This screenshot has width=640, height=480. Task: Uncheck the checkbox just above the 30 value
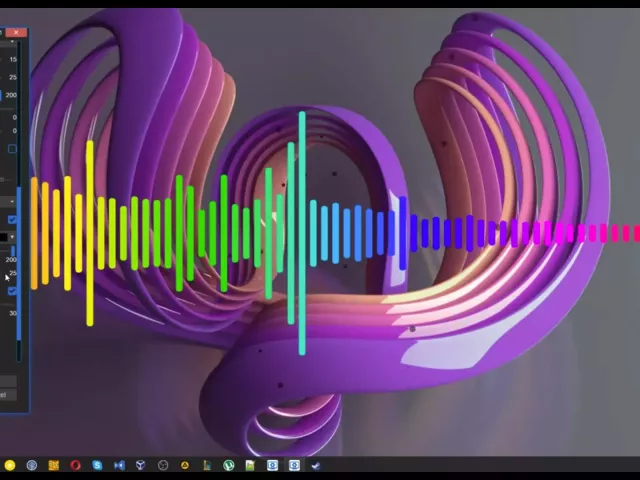12,291
